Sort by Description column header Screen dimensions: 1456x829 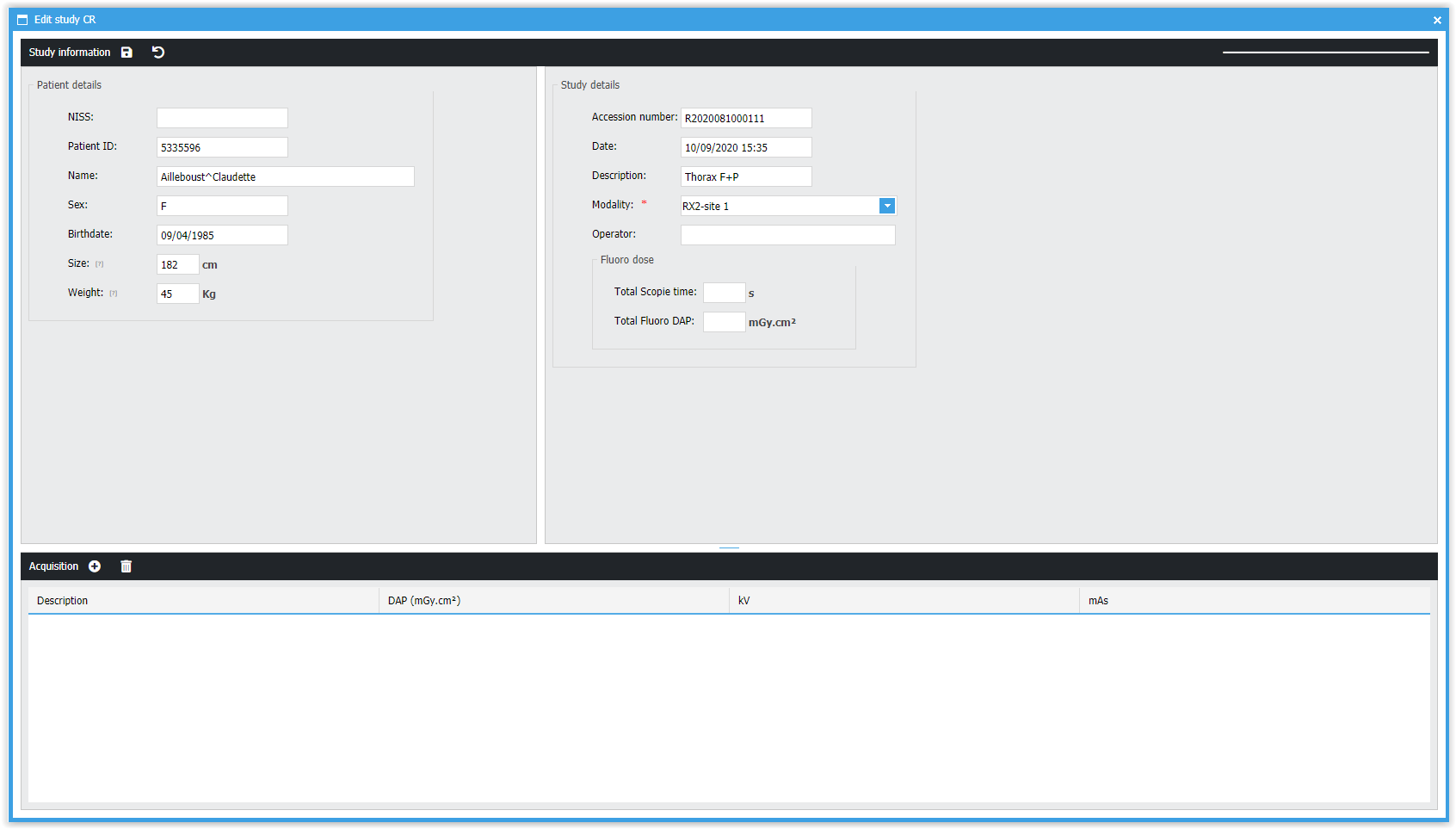(x=203, y=601)
